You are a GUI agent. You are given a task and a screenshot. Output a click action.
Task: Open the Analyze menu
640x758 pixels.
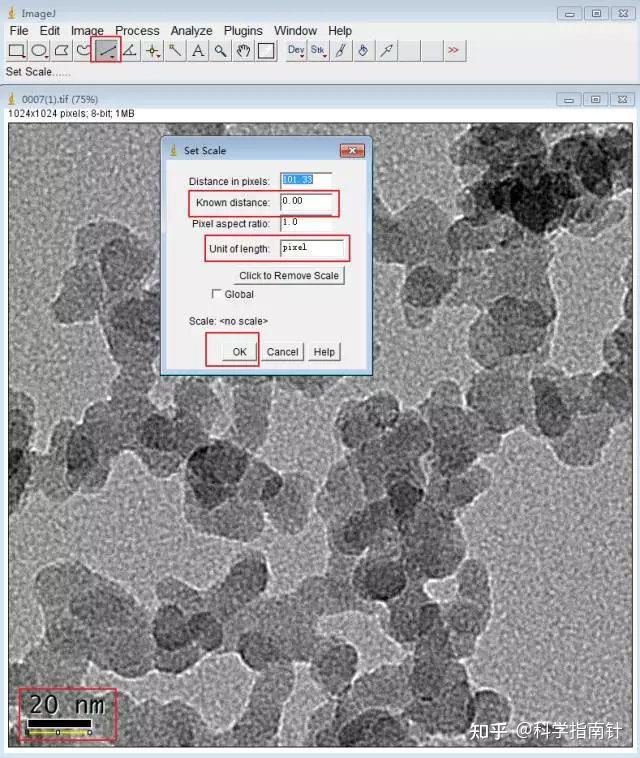click(191, 30)
